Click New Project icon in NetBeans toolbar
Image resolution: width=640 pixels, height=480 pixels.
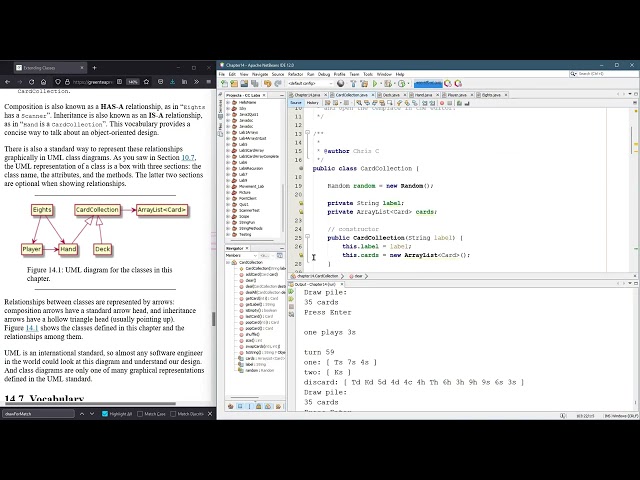pyautogui.click(x=234, y=84)
